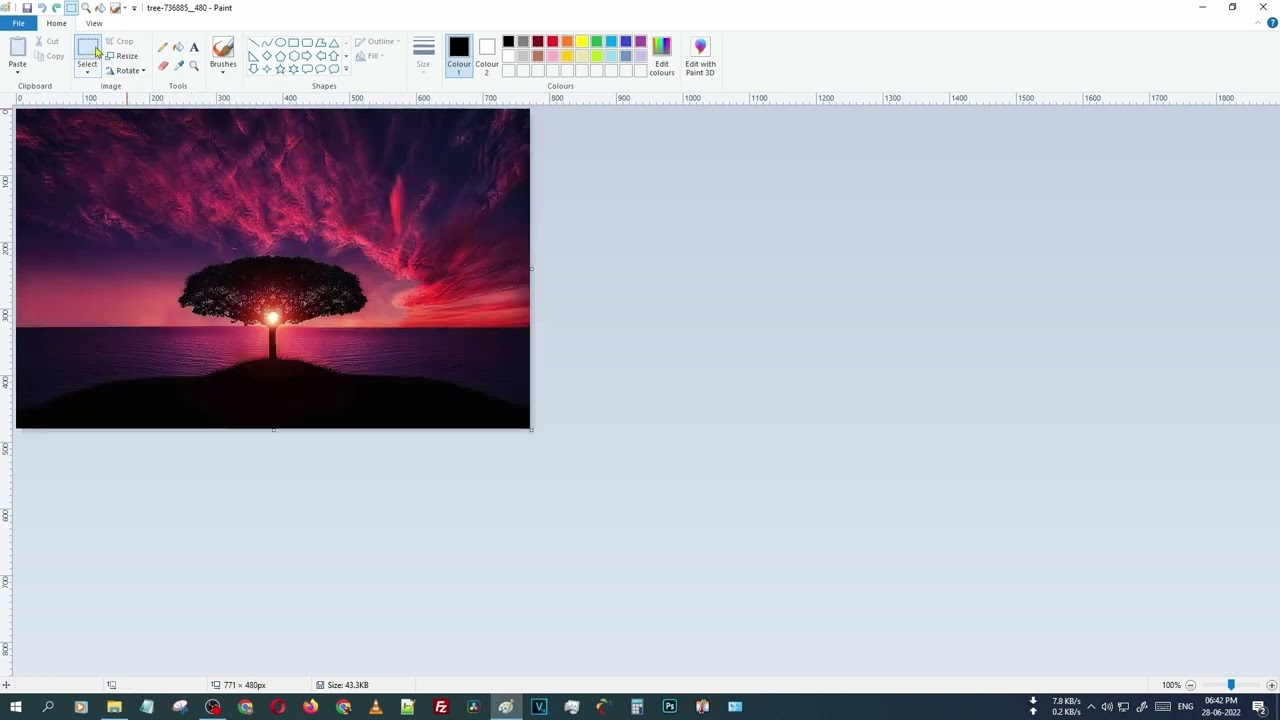This screenshot has height=720, width=1280.
Task: Click the Windows Start button
Action: 15,707
